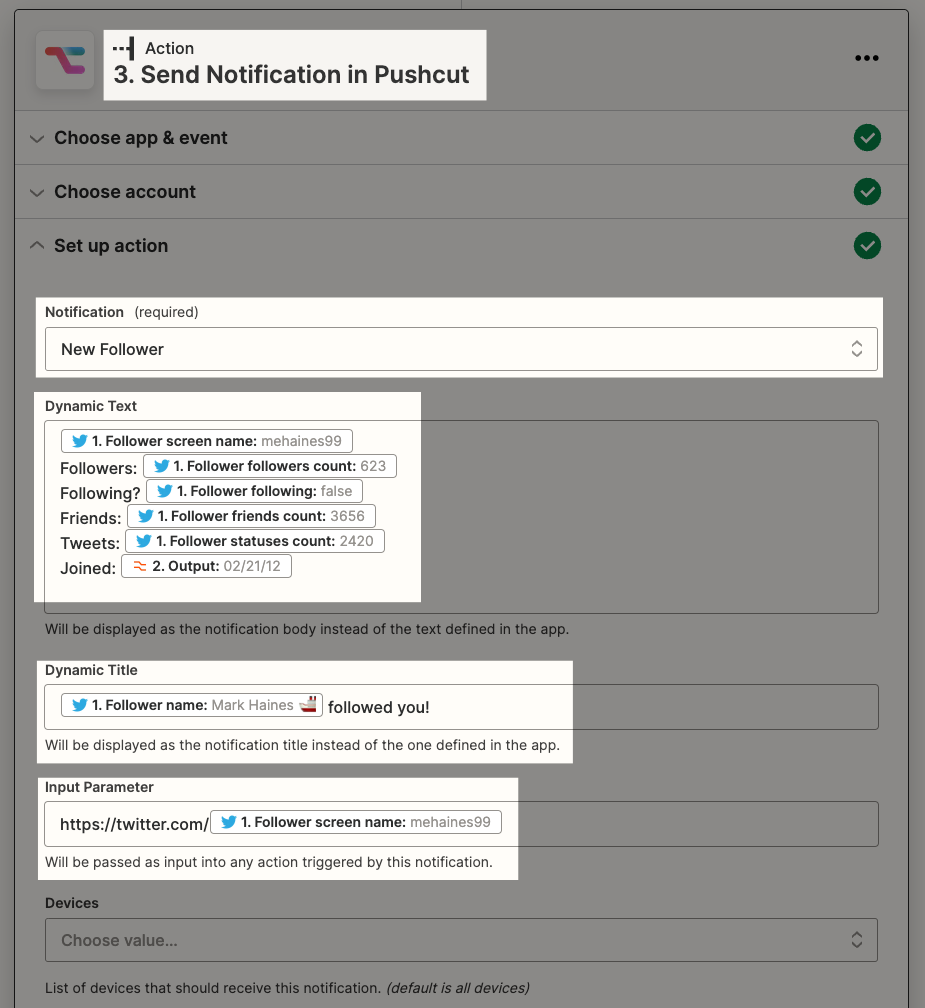Viewport: 925px width, 1008px height.
Task: Select the Output 02/21/12 pill
Action: [x=206, y=566]
